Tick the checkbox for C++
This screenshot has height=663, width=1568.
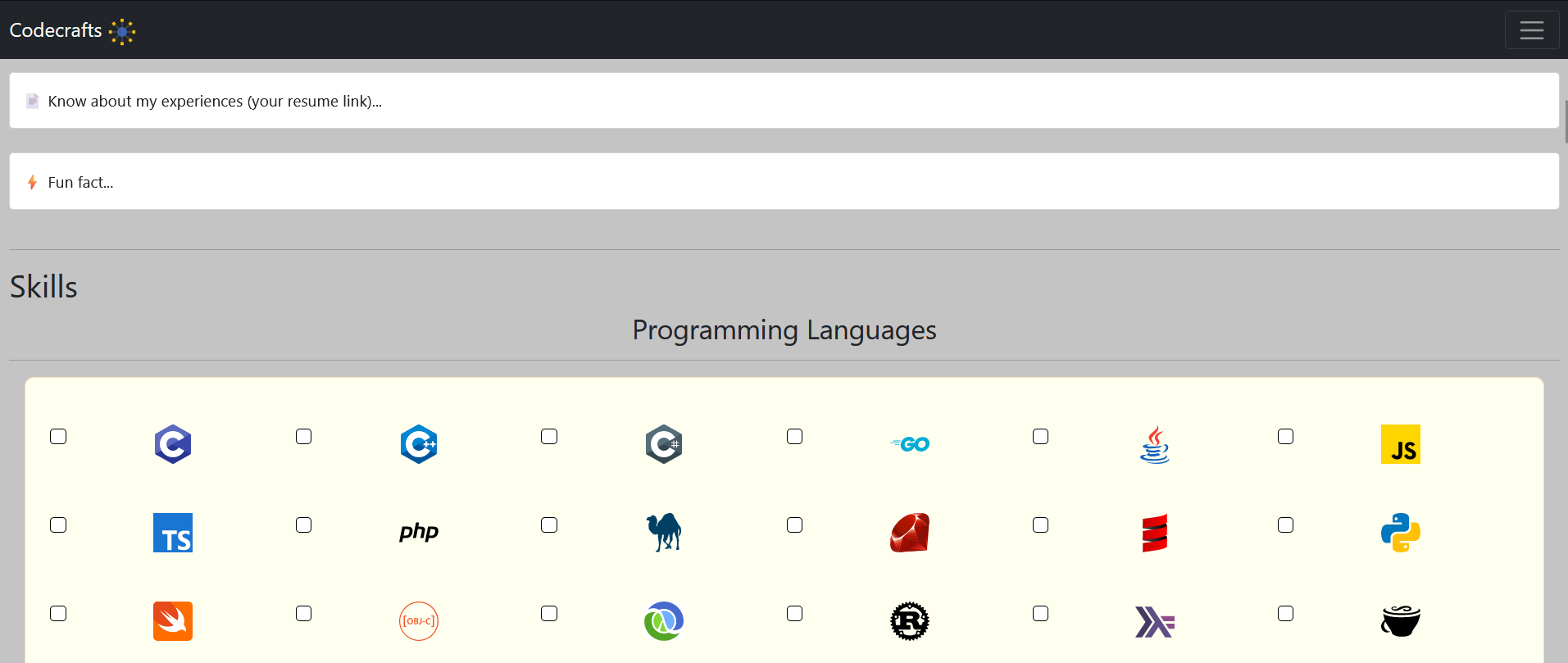coord(304,436)
